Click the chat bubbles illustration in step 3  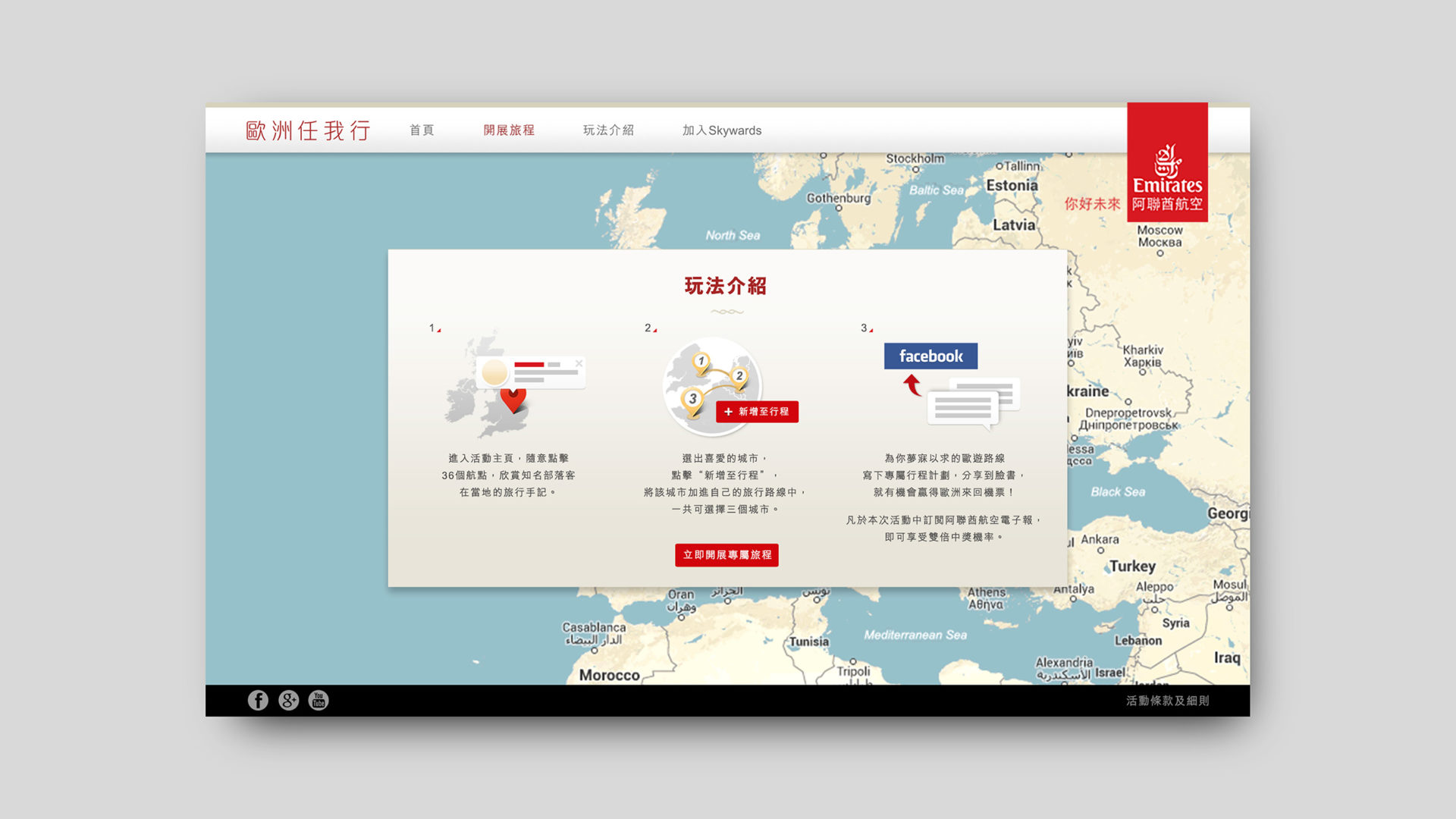click(974, 403)
